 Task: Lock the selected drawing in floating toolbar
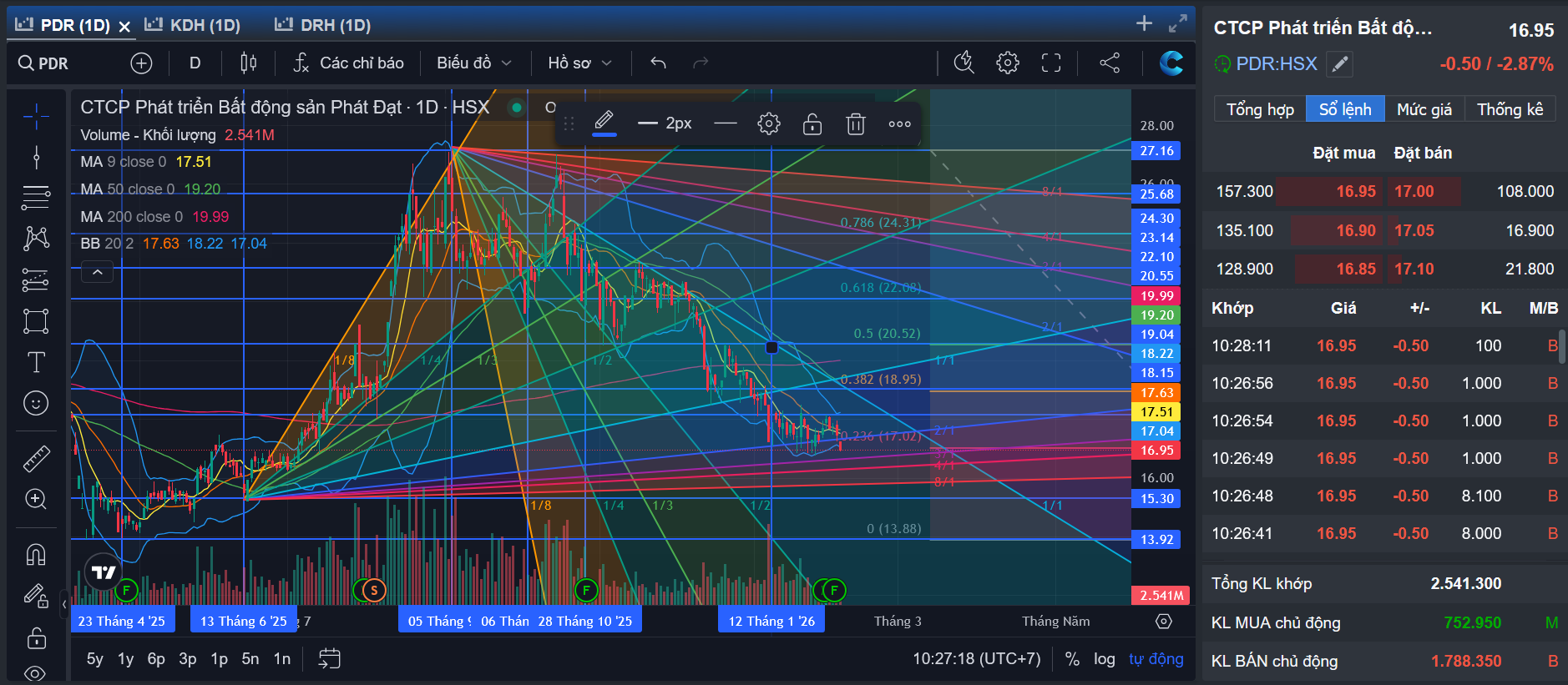pyautogui.click(x=812, y=124)
